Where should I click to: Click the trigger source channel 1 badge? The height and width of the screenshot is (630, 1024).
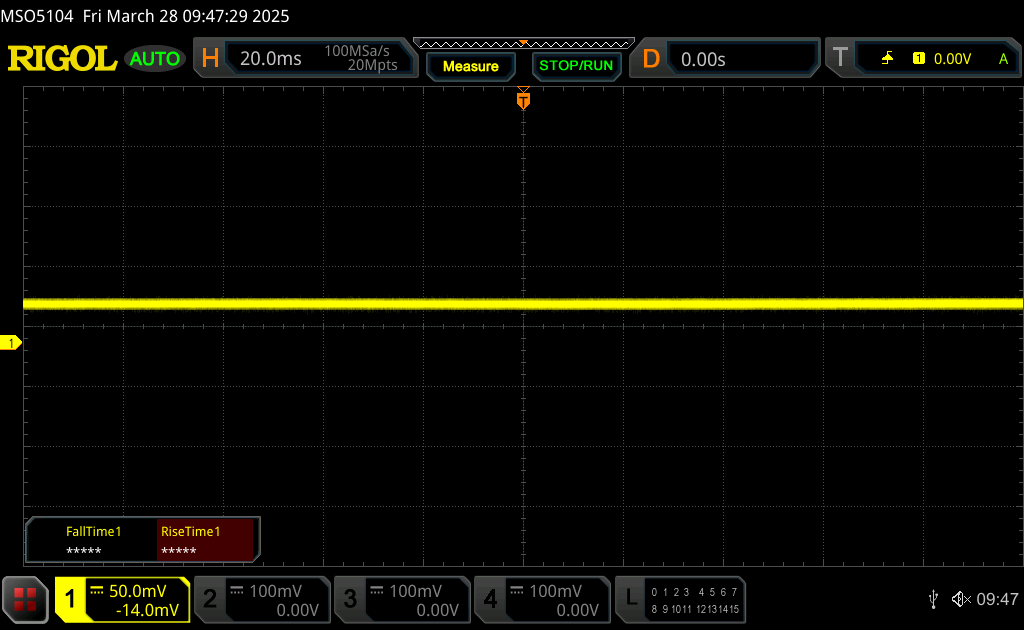pyautogui.click(x=919, y=59)
